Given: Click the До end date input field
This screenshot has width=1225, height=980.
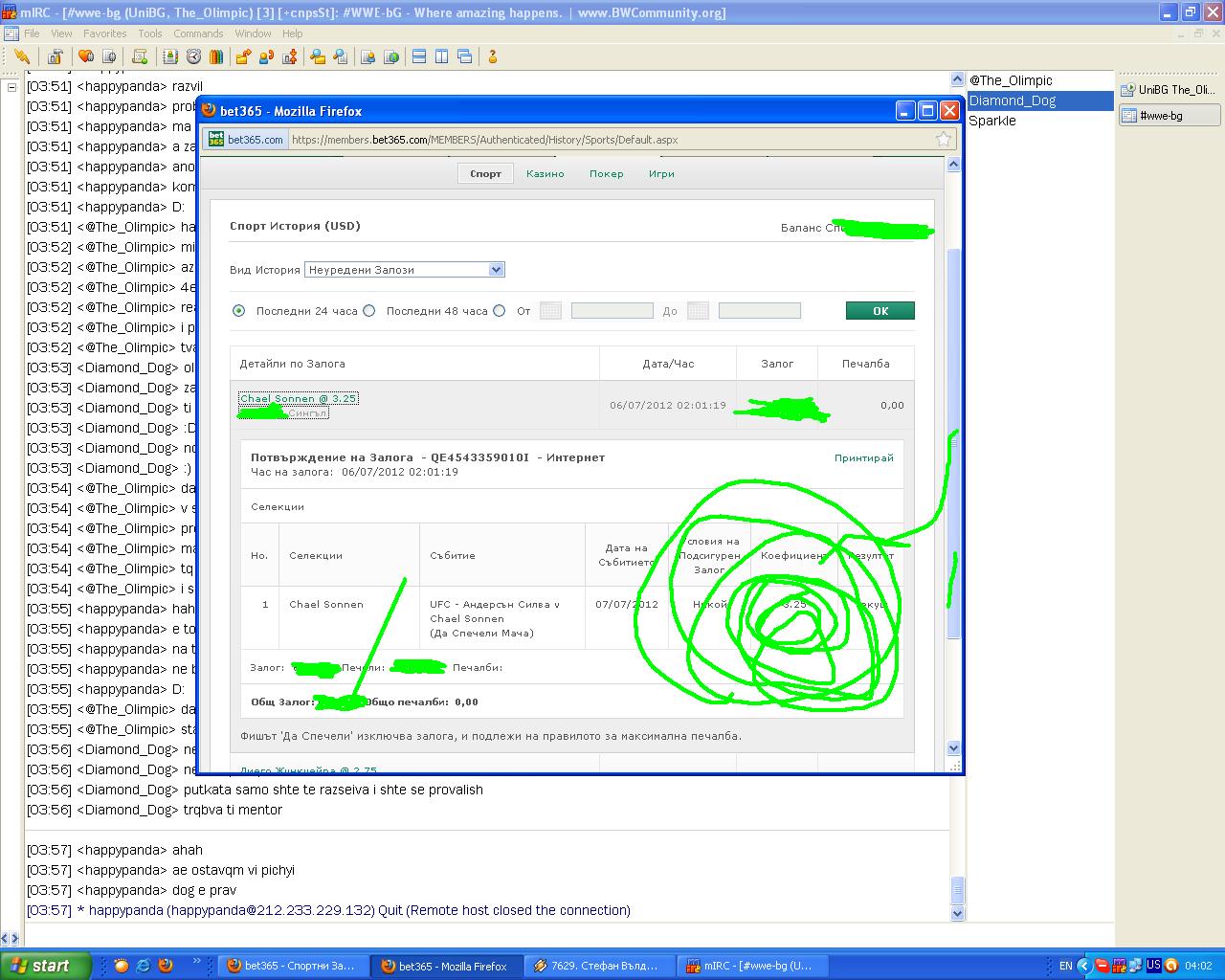Looking at the screenshot, I should point(759,310).
